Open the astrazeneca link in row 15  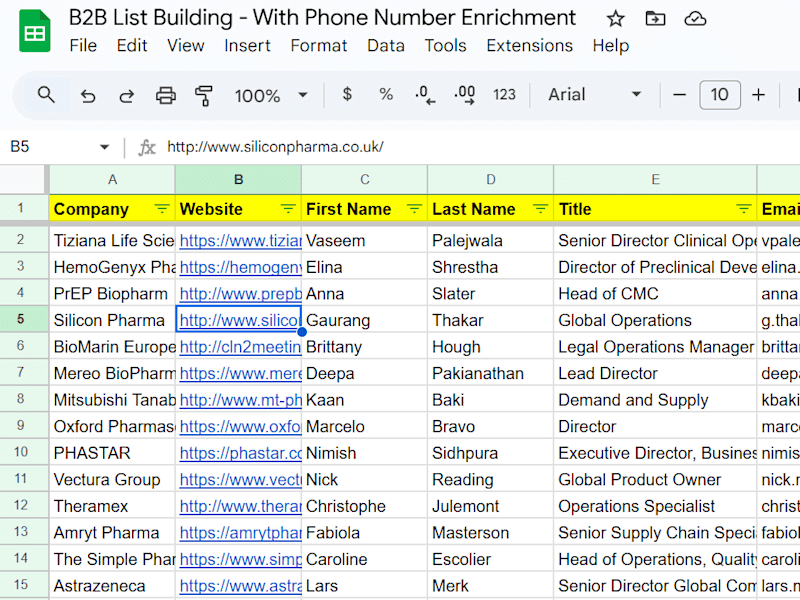coord(240,586)
